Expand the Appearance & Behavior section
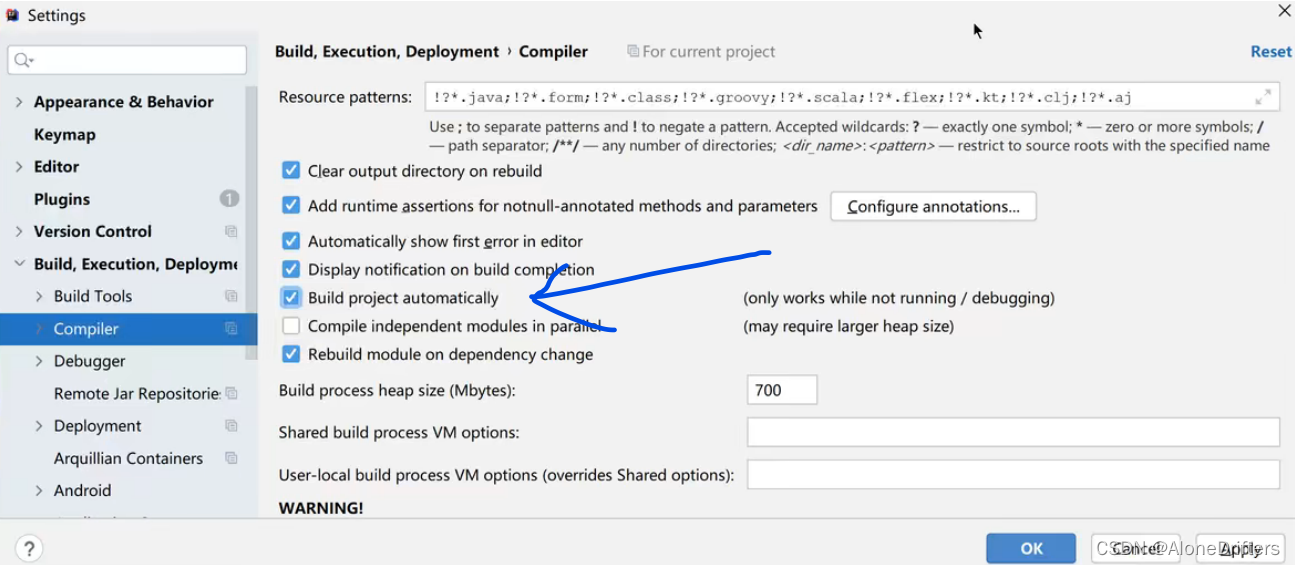 [x=19, y=102]
